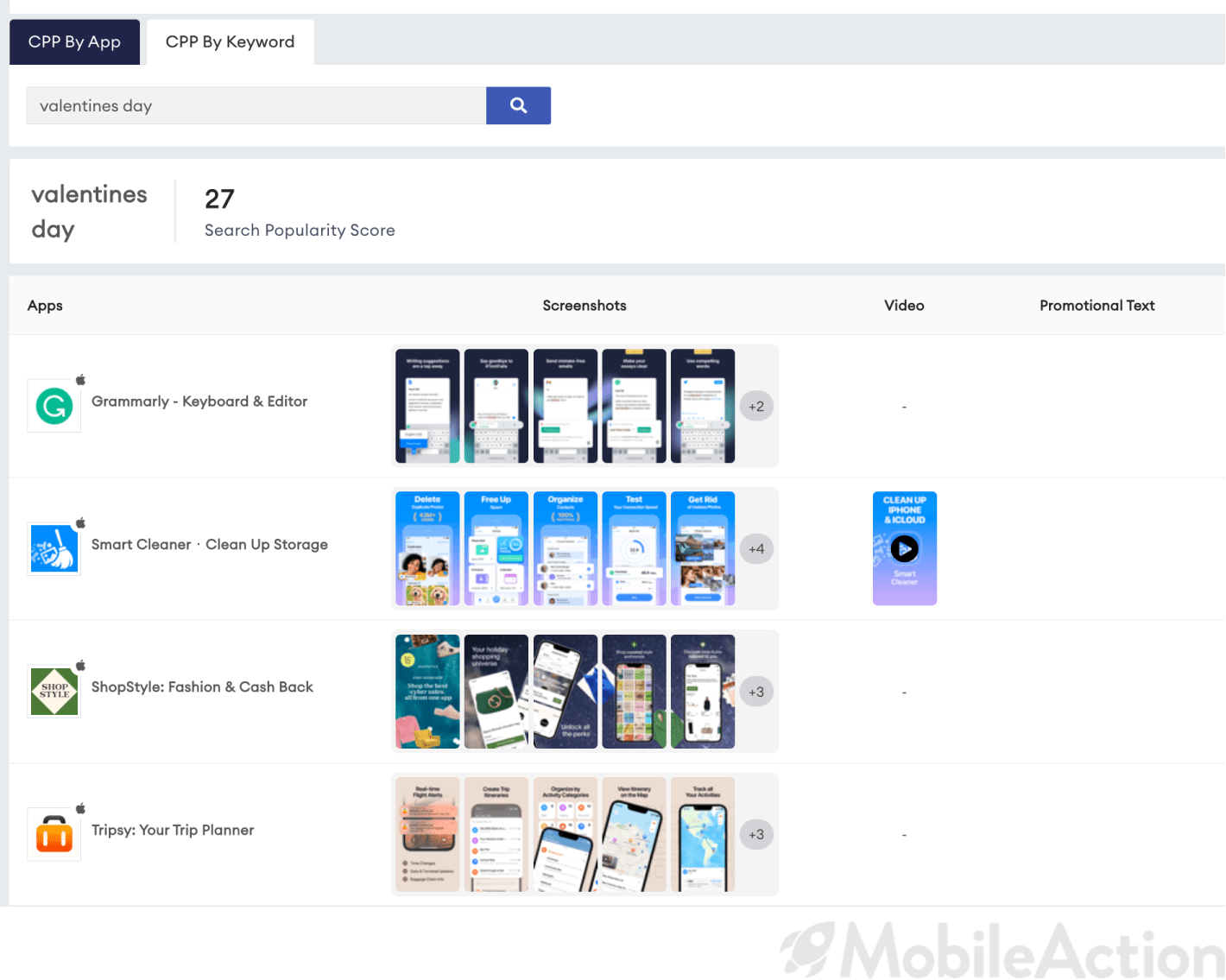Click the Video column header

tap(904, 306)
